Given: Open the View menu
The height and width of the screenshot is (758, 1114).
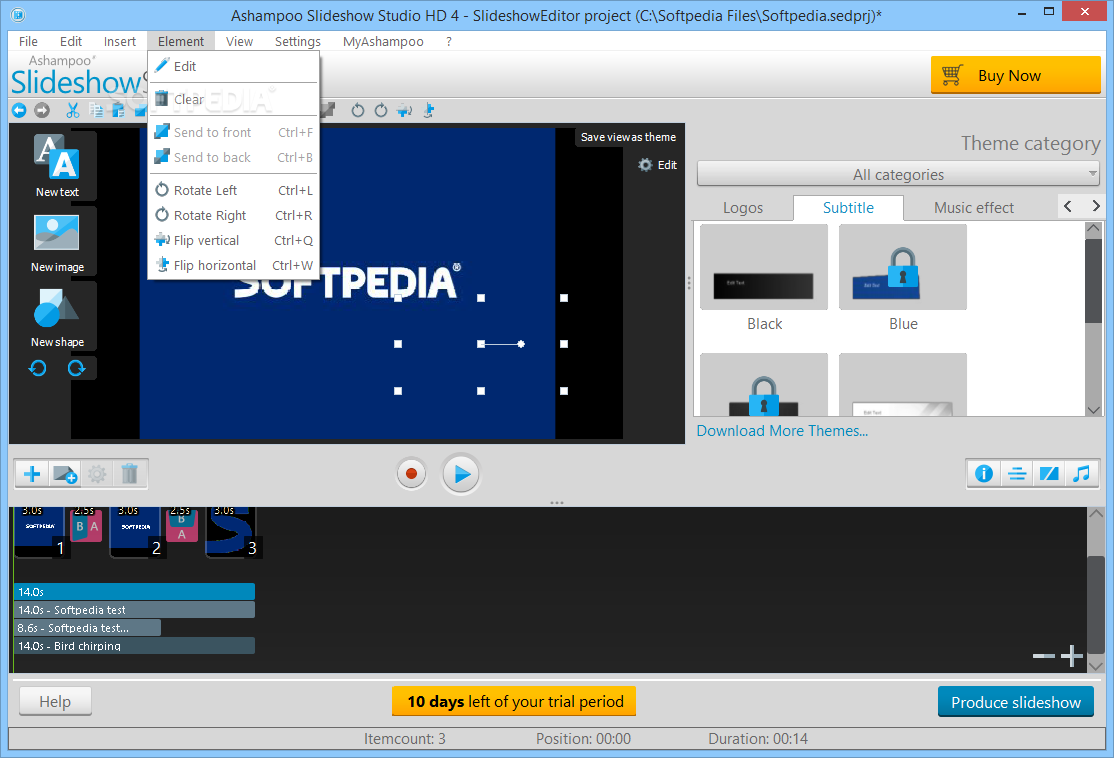Looking at the screenshot, I should point(239,41).
